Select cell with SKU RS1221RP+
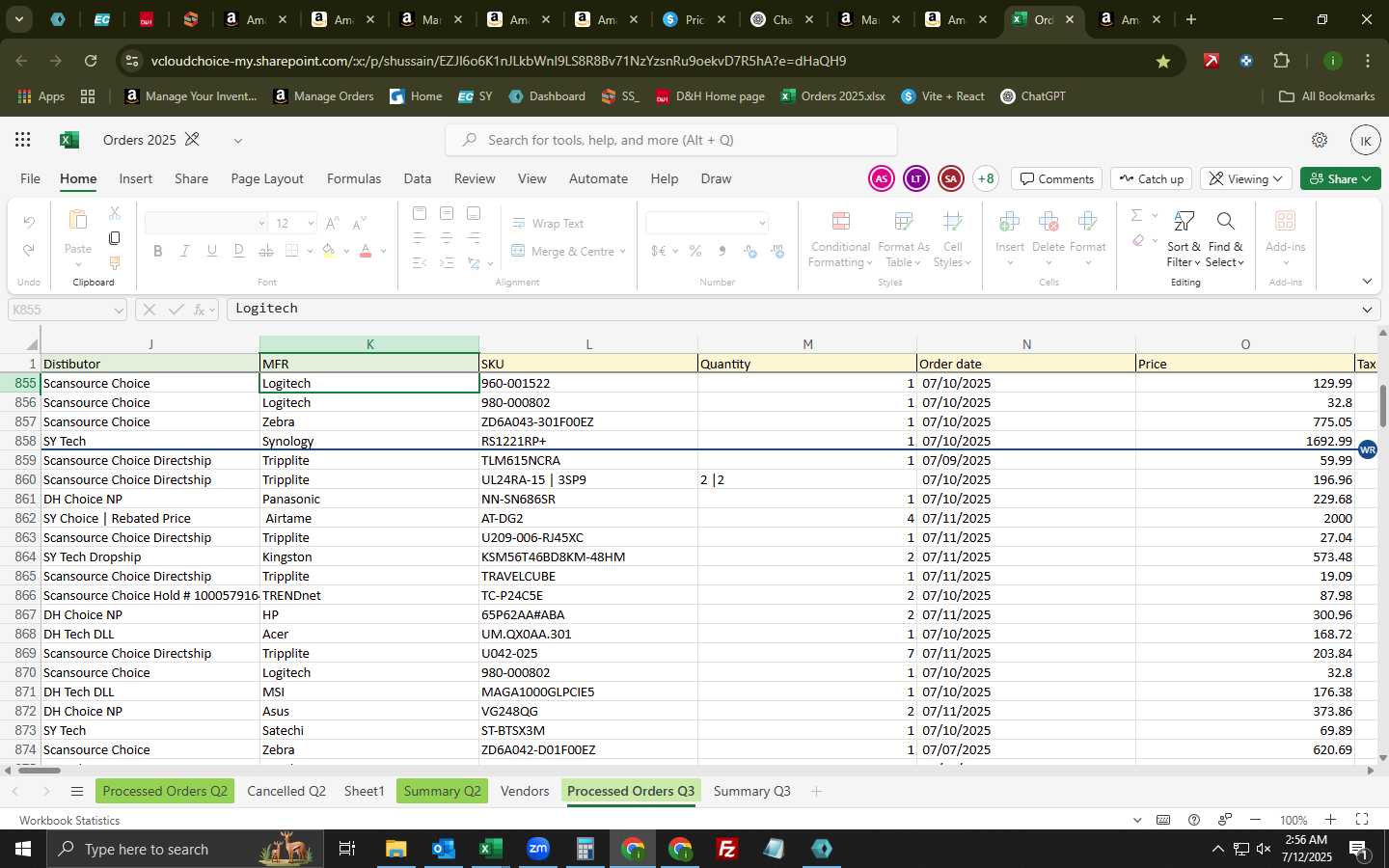Screen dimensions: 1389x868 [x=588, y=441]
